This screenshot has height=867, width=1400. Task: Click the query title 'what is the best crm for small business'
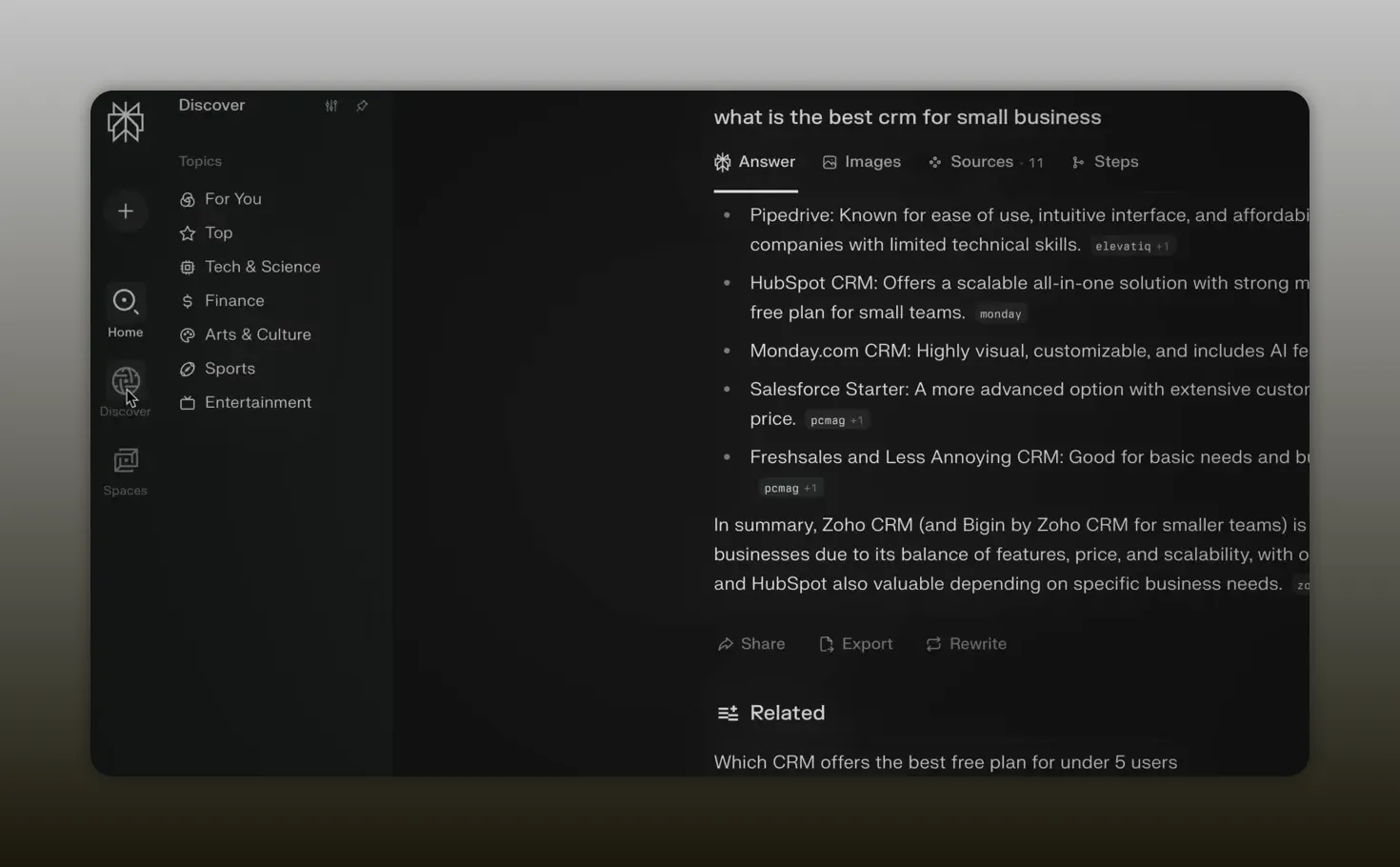tap(908, 117)
